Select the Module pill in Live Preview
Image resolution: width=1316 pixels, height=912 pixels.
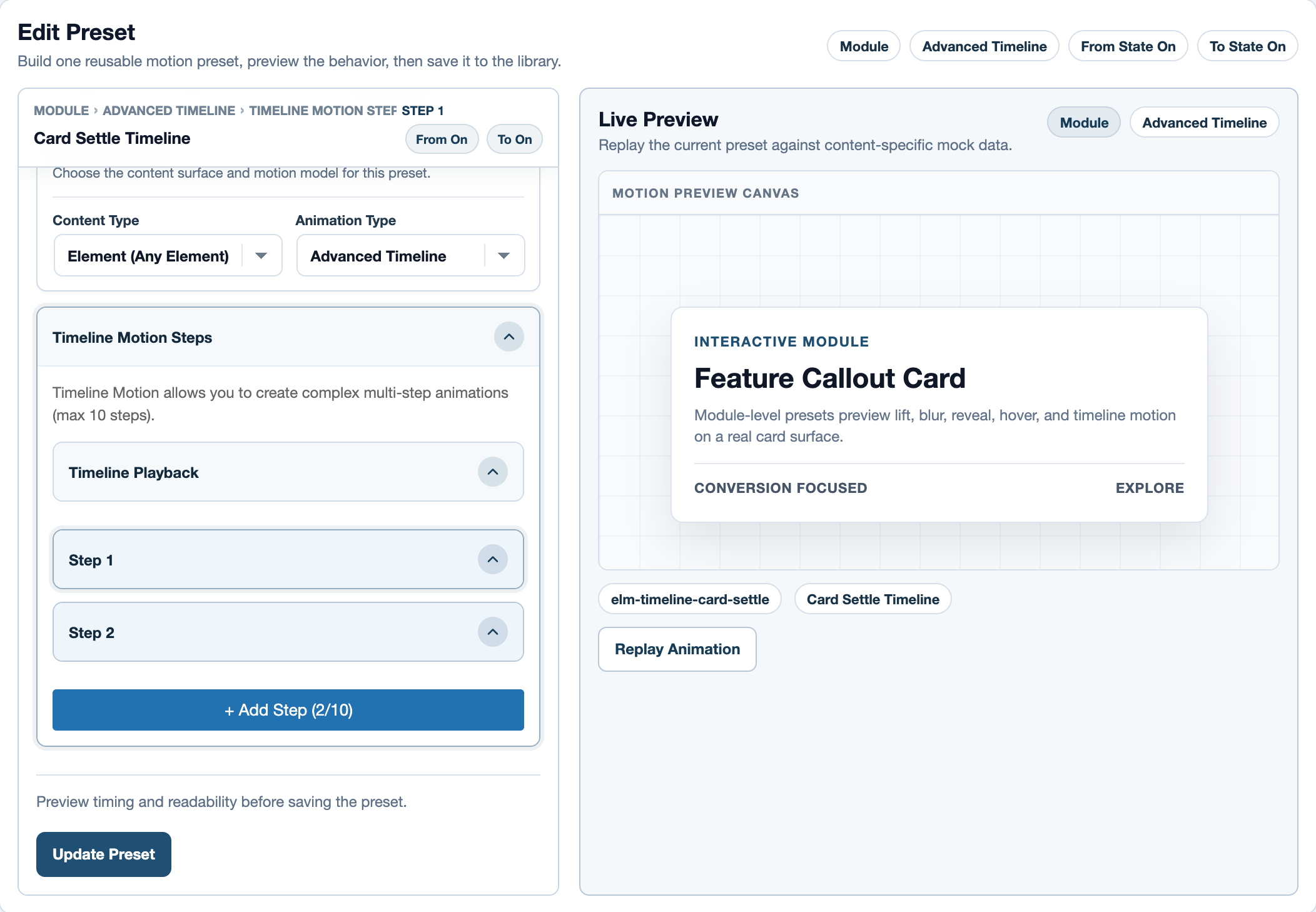(x=1084, y=123)
